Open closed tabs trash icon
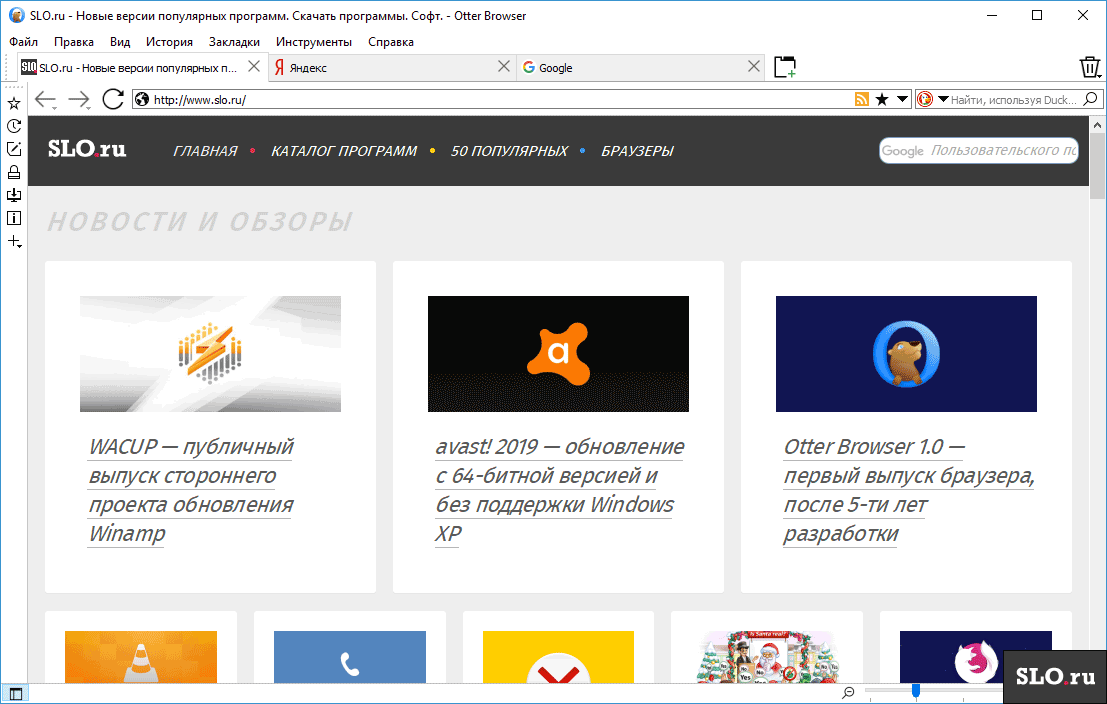Image resolution: width=1107 pixels, height=704 pixels. click(x=1090, y=67)
